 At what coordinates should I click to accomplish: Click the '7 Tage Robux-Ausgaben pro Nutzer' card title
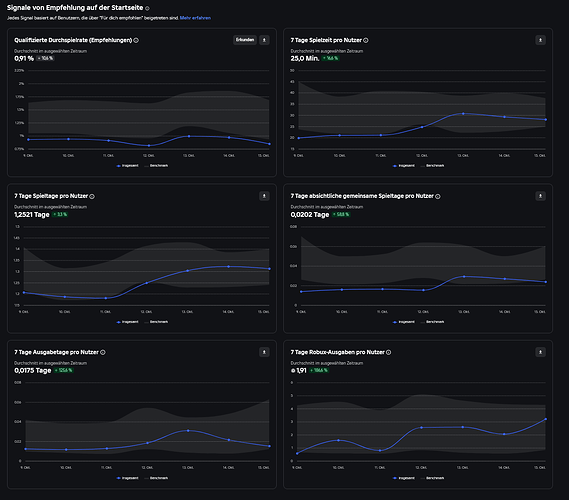337,352
